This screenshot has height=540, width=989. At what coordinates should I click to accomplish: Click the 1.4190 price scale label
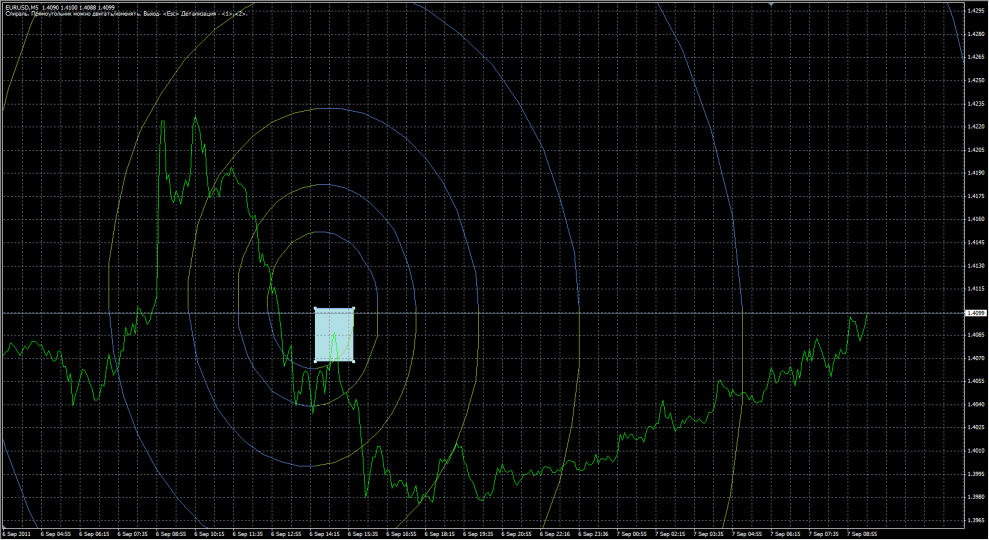(x=975, y=173)
